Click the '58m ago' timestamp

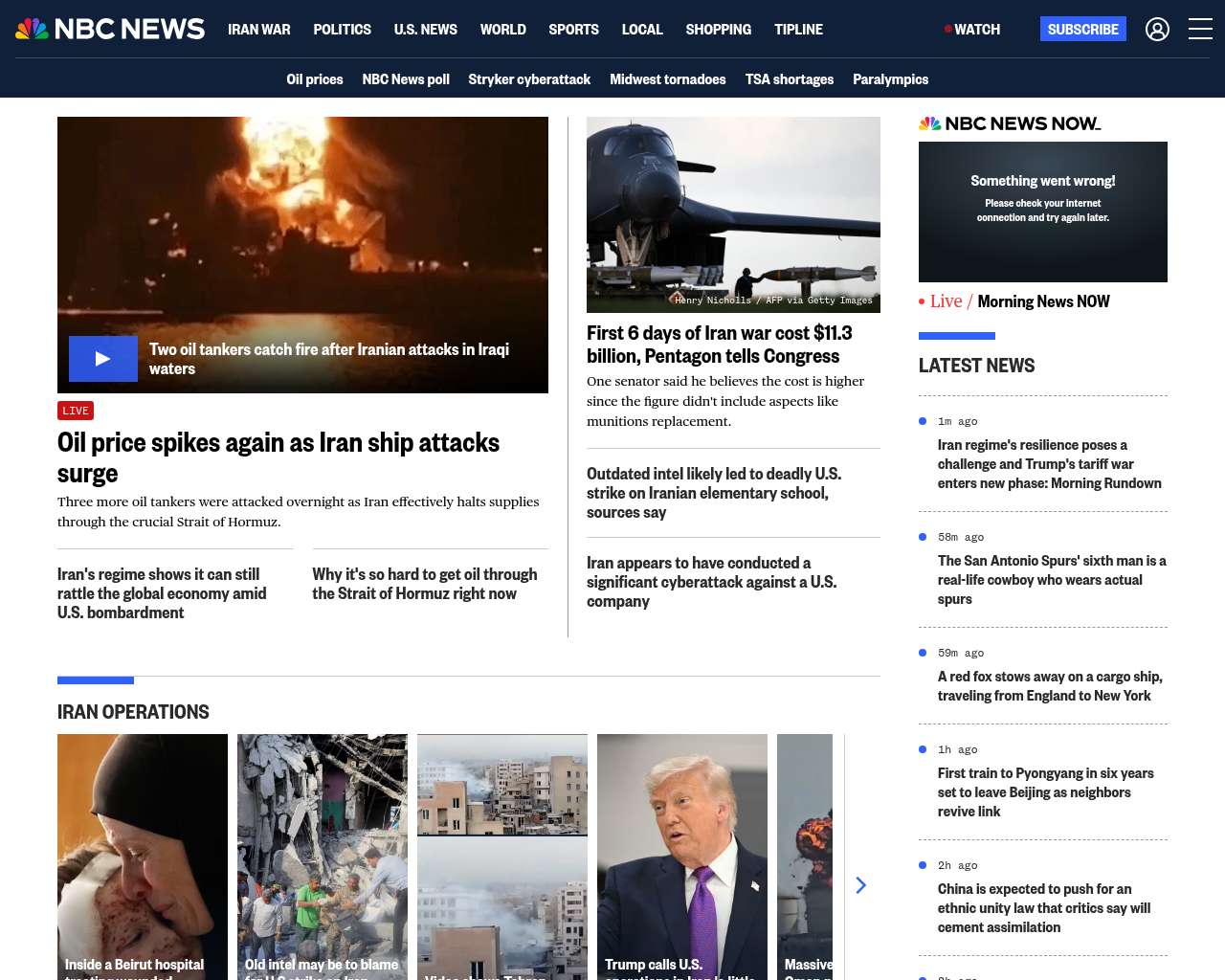pos(961,537)
